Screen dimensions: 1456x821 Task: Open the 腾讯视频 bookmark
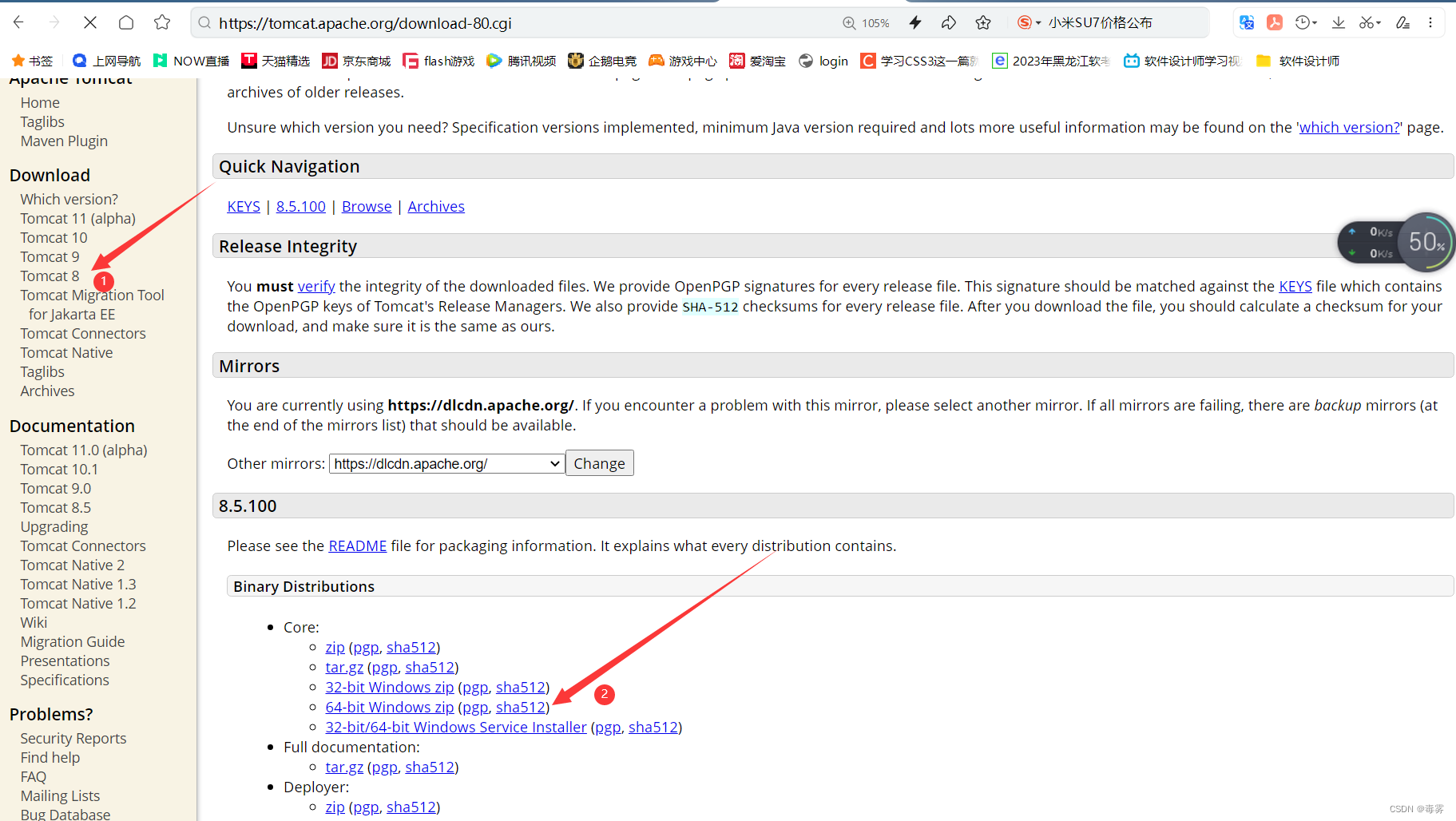coord(522,61)
